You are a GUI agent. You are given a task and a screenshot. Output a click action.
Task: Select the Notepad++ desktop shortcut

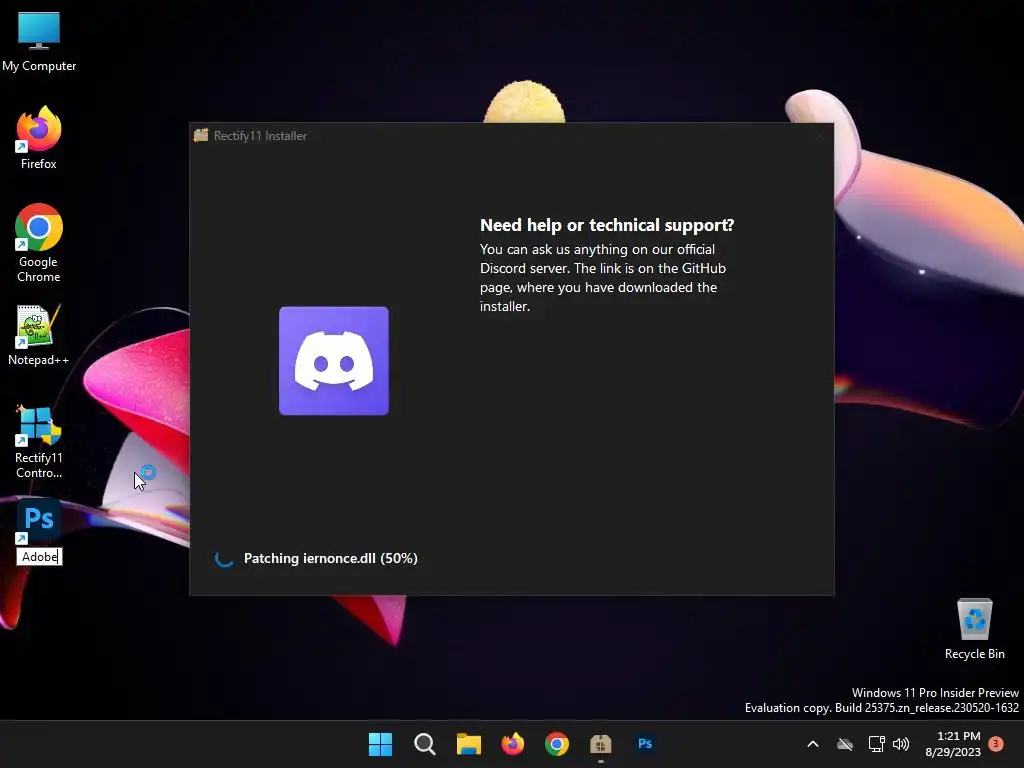coord(39,335)
